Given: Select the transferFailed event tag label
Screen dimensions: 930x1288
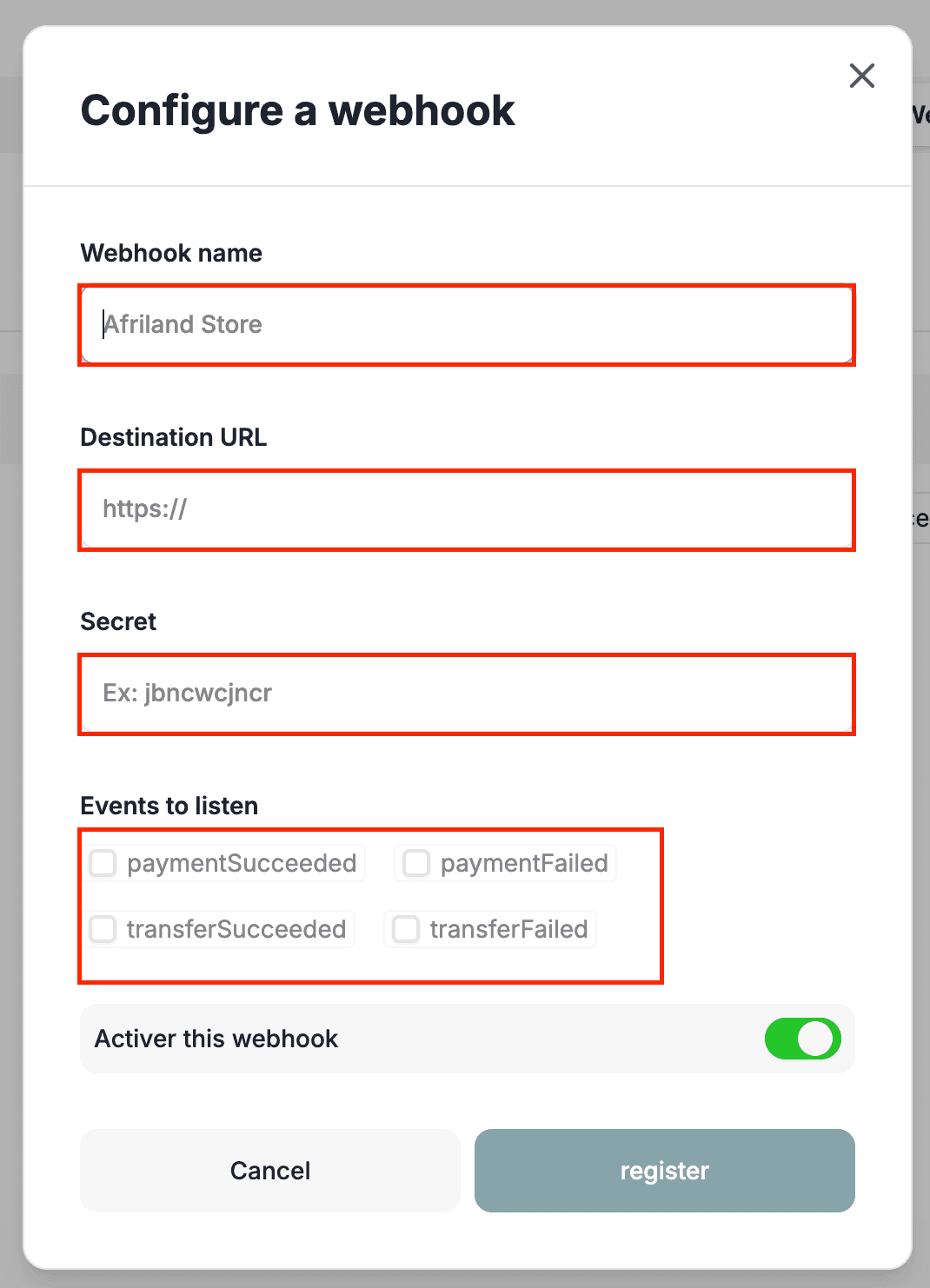Looking at the screenshot, I should pos(508,929).
